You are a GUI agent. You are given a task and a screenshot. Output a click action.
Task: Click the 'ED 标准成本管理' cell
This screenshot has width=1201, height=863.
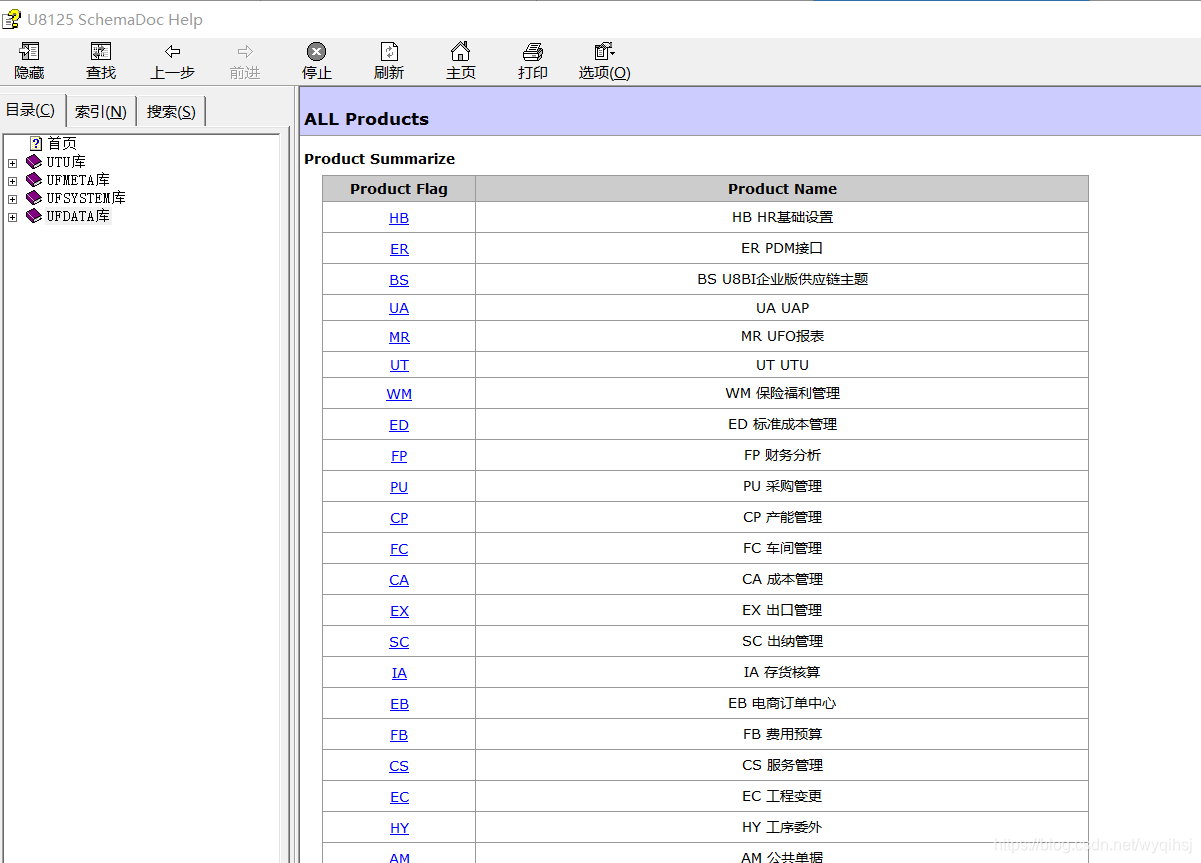782,424
